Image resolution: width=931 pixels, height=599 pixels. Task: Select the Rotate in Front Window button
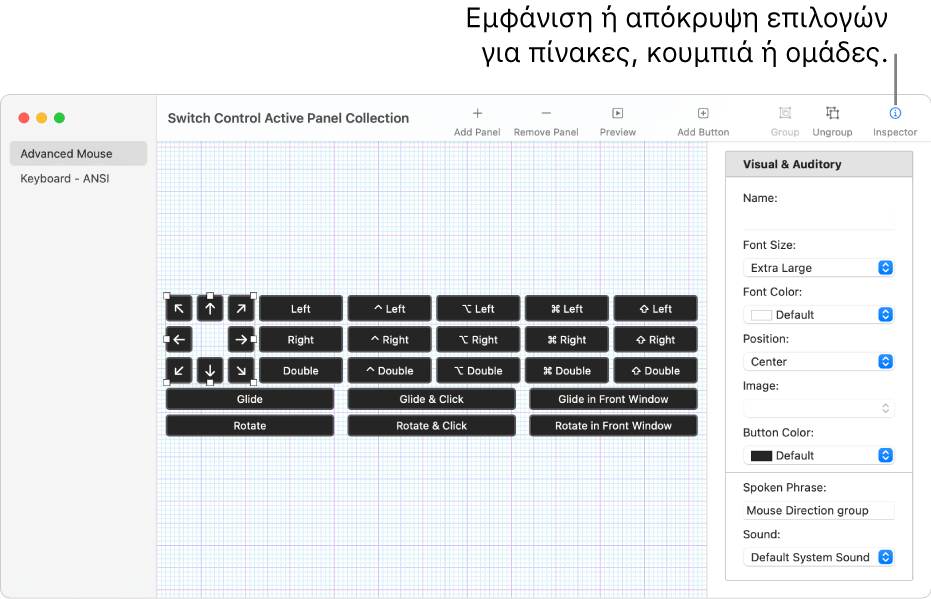(x=613, y=426)
